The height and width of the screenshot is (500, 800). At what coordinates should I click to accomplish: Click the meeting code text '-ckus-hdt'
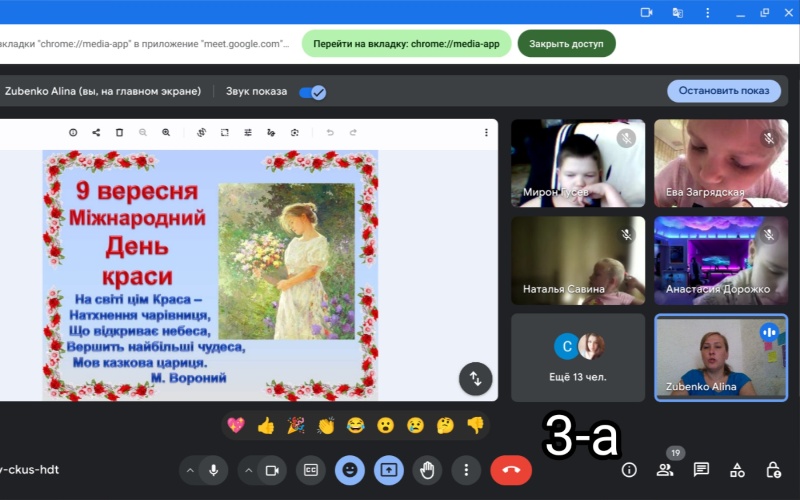click(x=30, y=470)
